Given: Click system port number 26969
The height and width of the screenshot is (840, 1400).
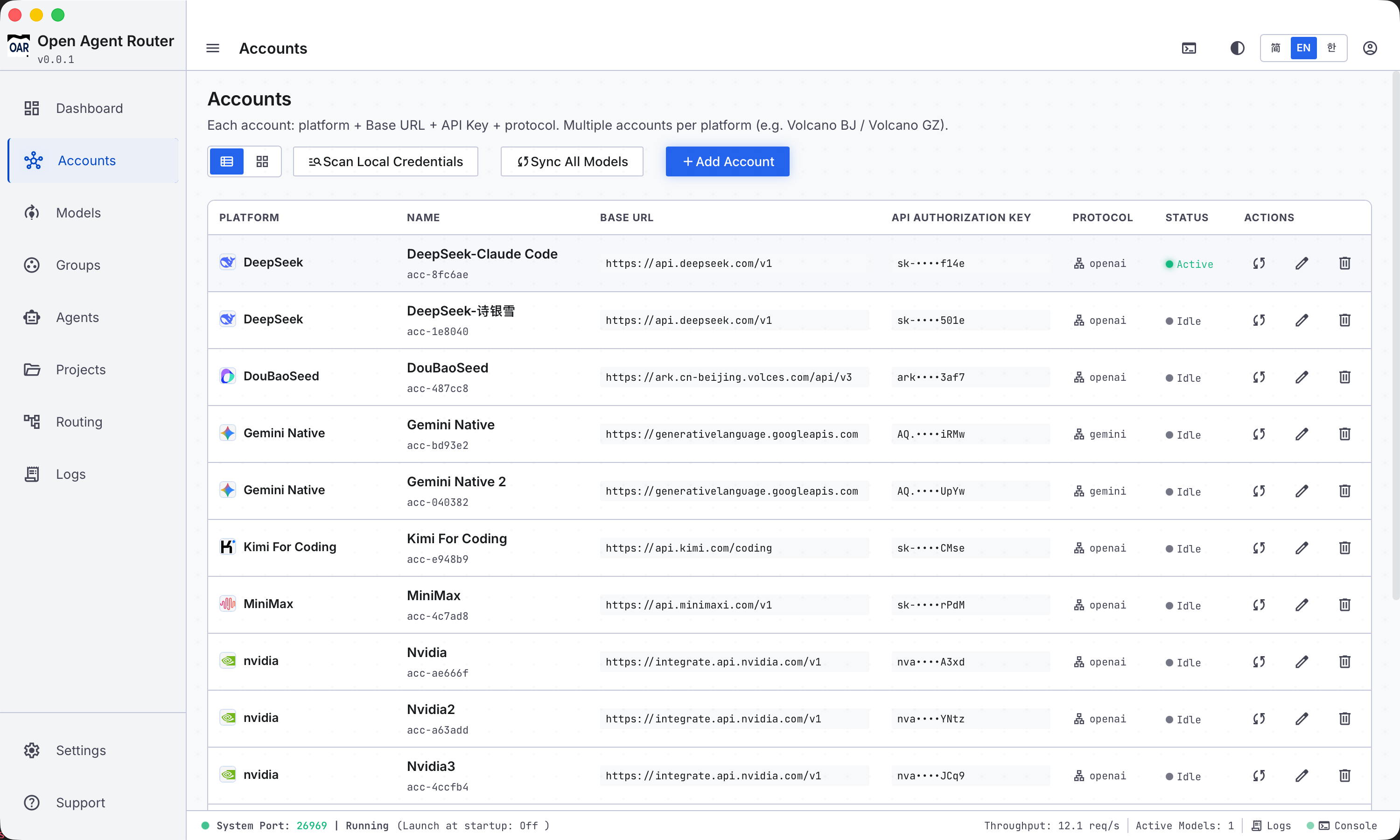Looking at the screenshot, I should (312, 826).
